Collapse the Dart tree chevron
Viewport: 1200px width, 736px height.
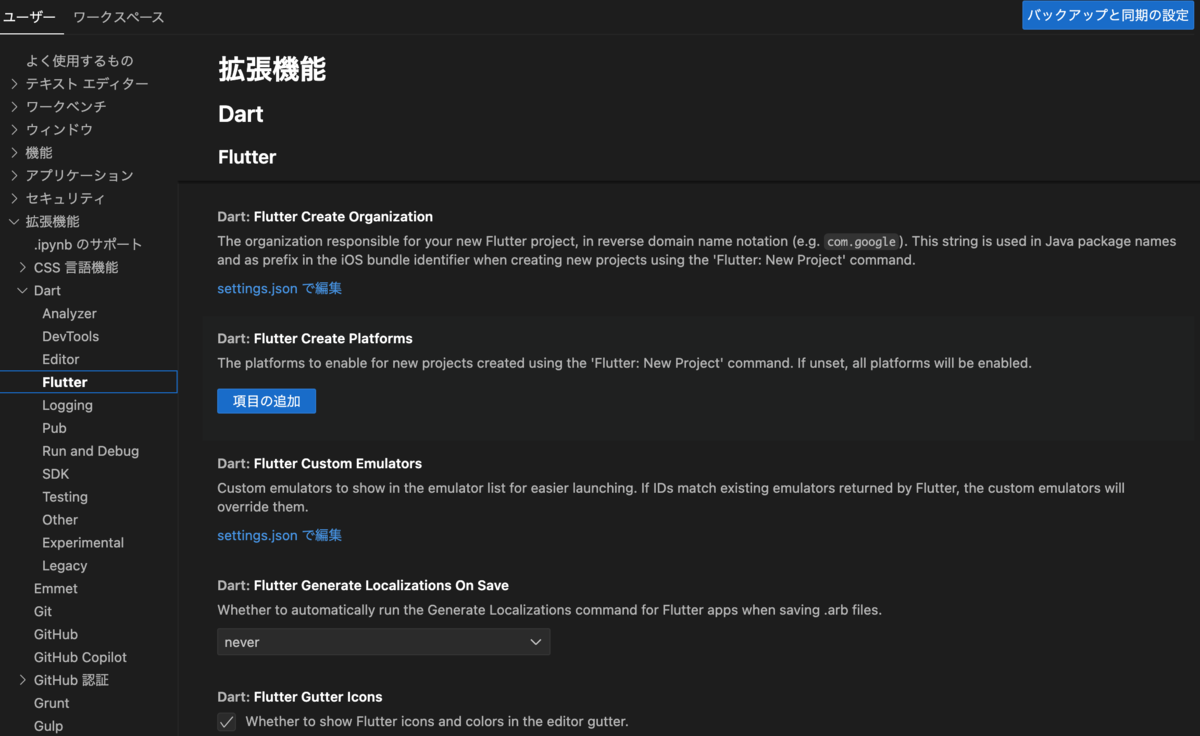click(x=23, y=291)
